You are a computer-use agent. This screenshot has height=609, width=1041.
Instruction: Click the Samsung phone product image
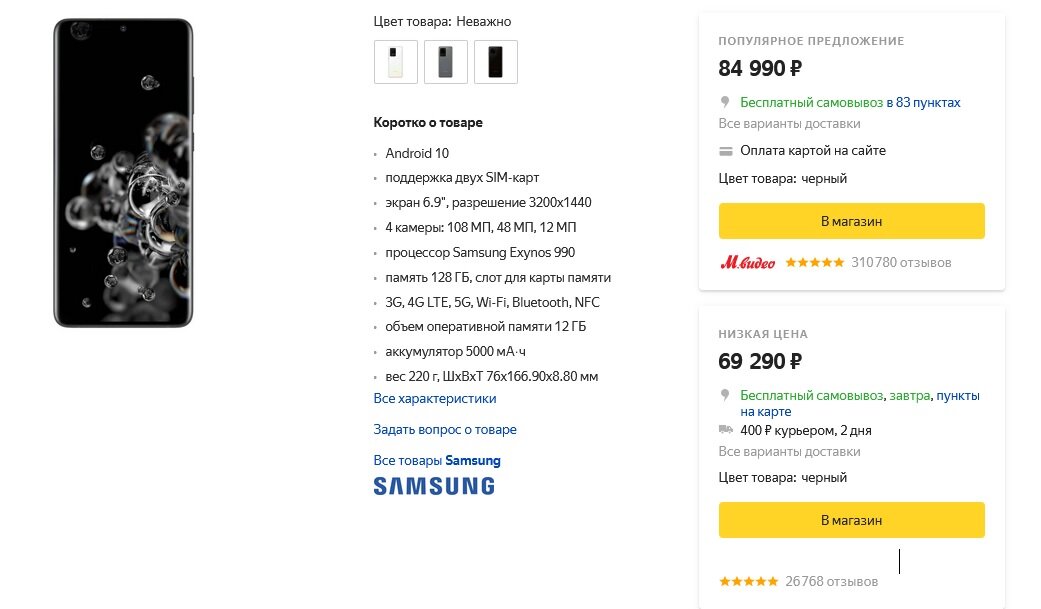[123, 173]
